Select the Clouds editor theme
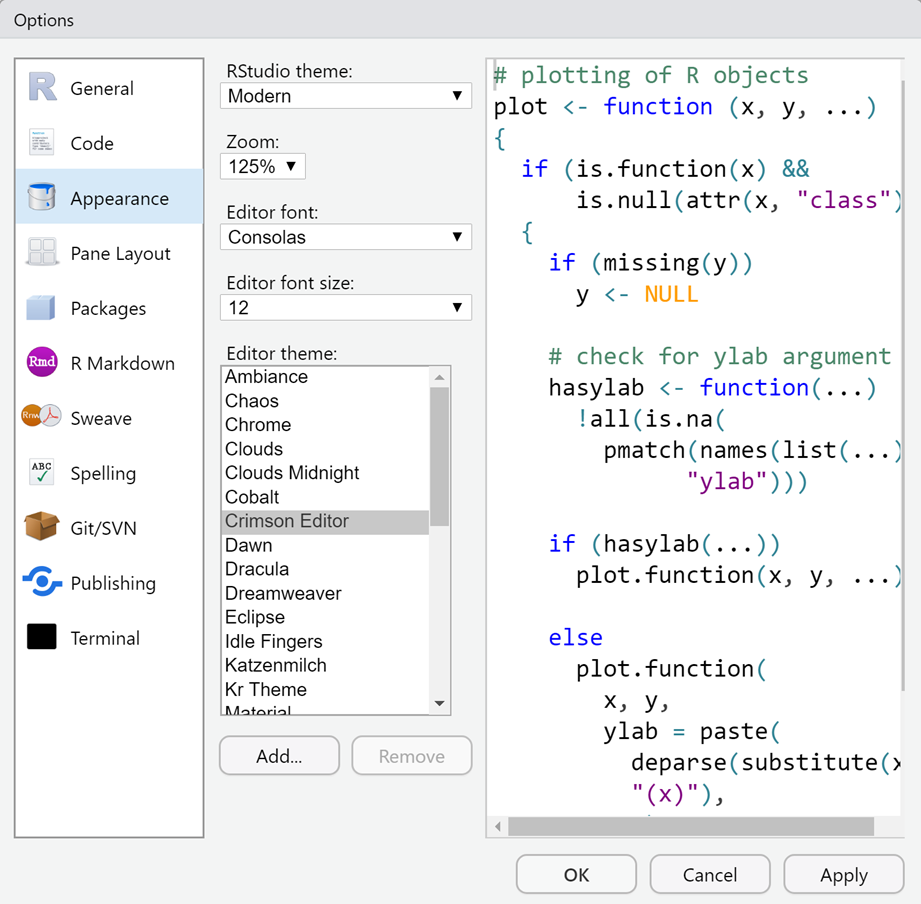 (325, 449)
